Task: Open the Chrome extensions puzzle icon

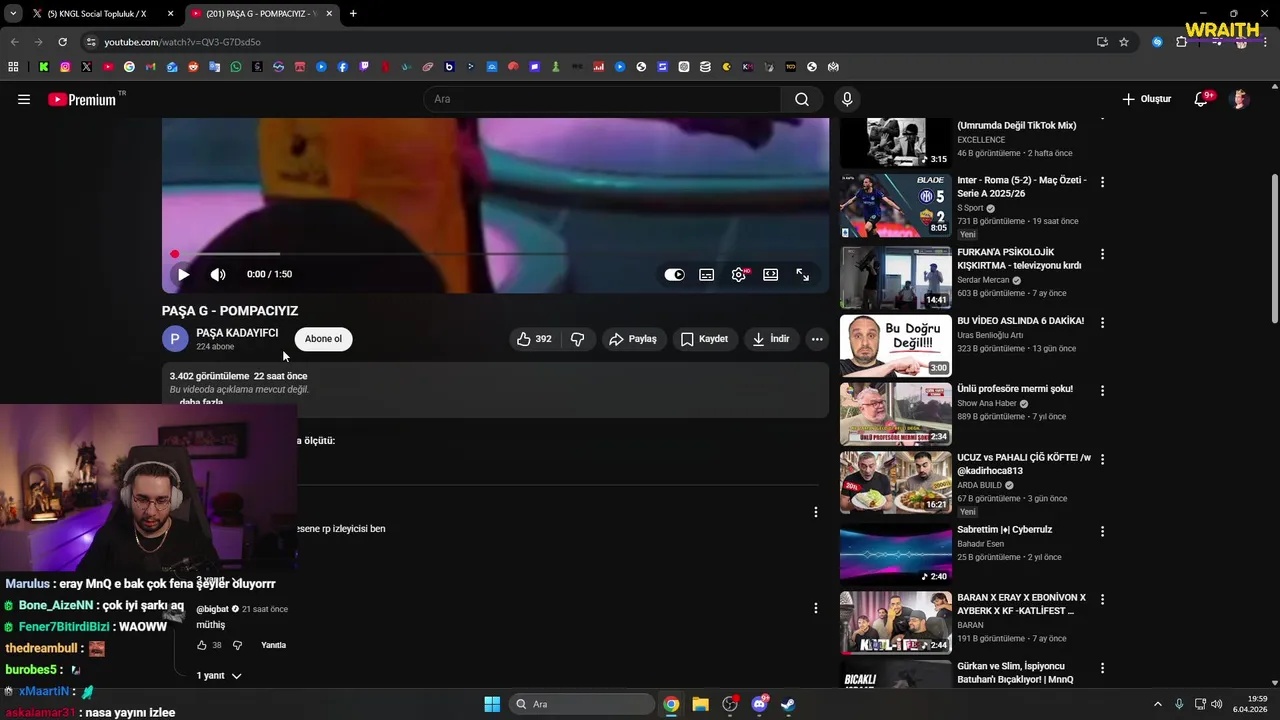Action: (1182, 42)
